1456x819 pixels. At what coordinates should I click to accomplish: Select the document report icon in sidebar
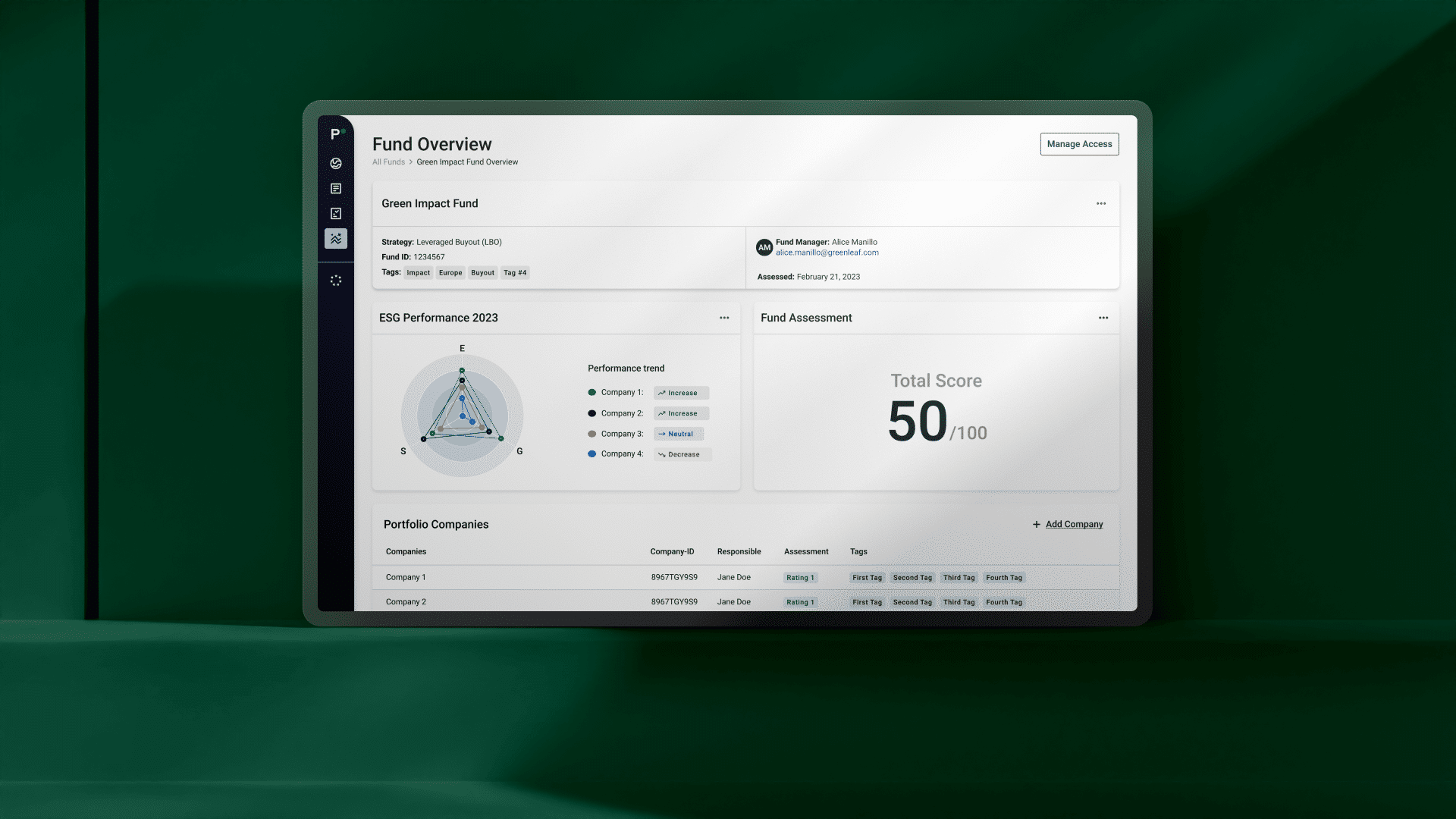coord(336,188)
